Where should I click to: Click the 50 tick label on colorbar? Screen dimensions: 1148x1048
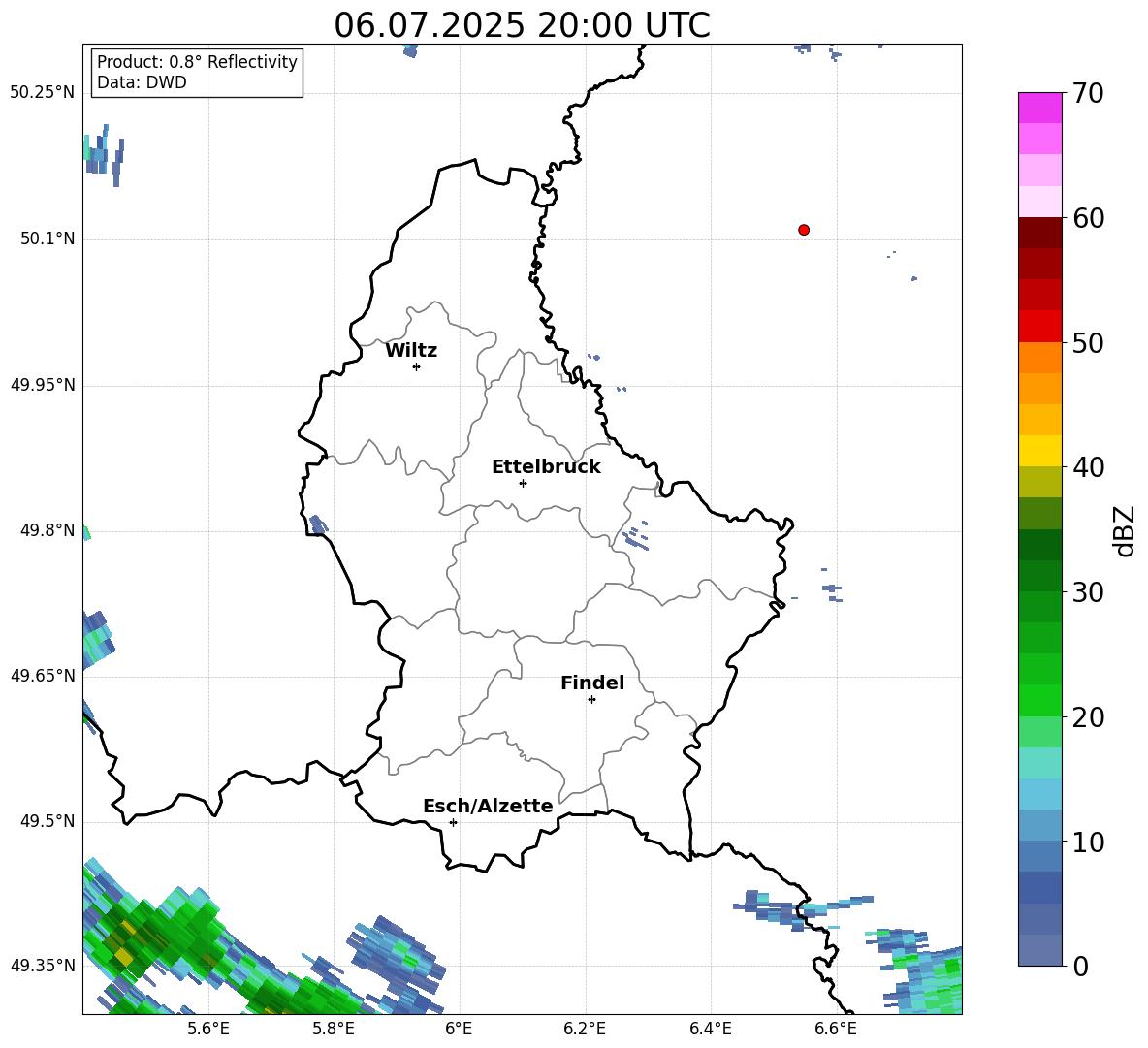click(x=1088, y=342)
